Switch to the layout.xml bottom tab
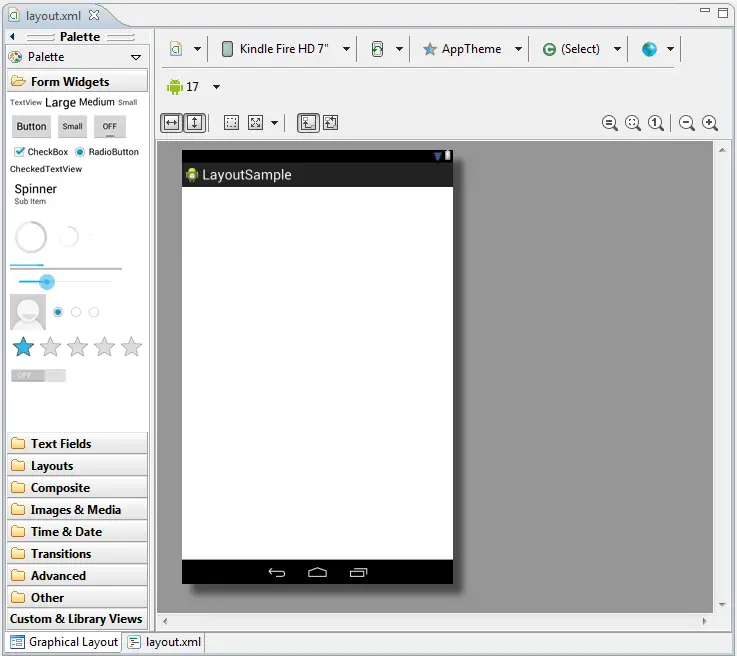 165,642
